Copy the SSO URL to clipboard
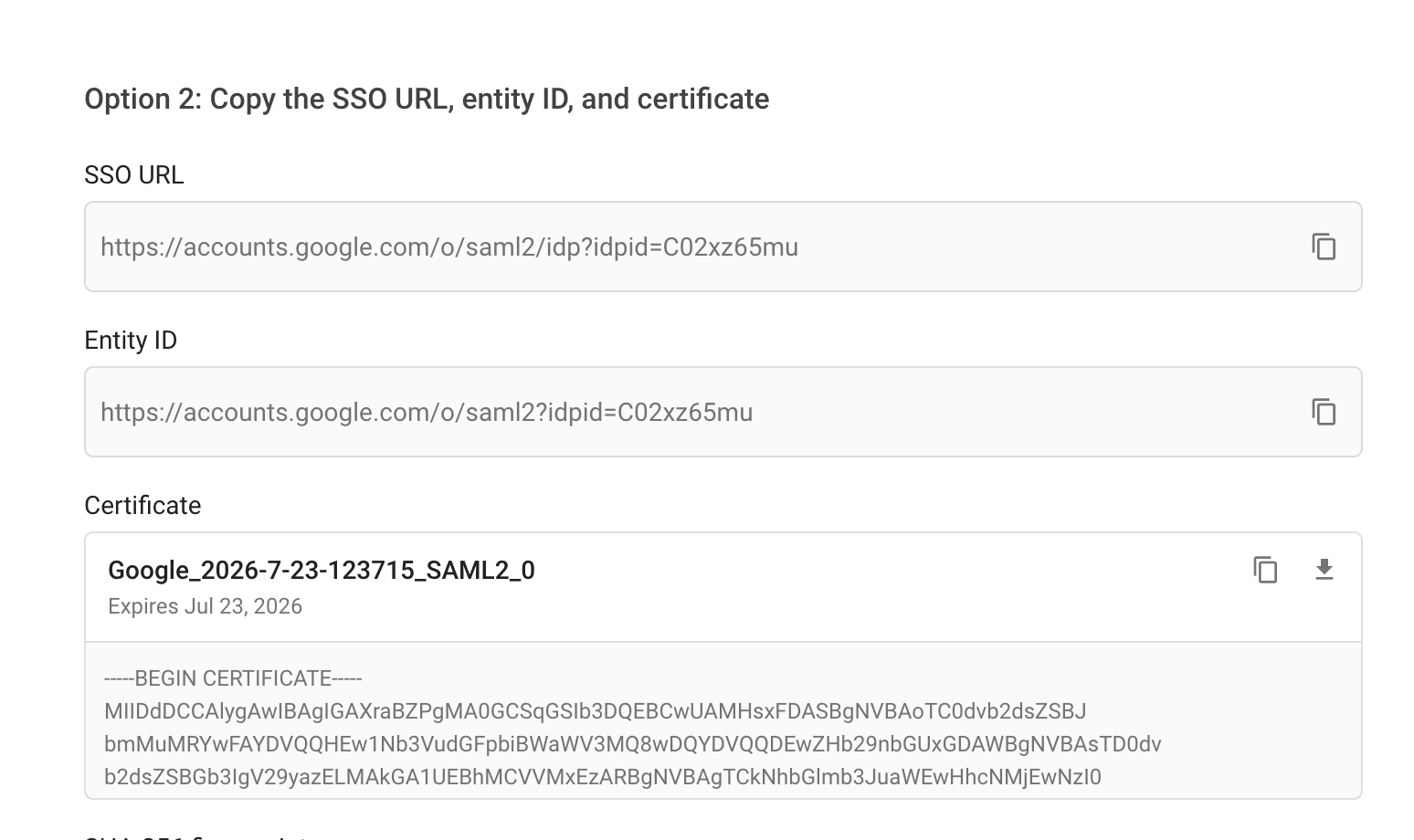This screenshot has height=840, width=1414. (1324, 247)
